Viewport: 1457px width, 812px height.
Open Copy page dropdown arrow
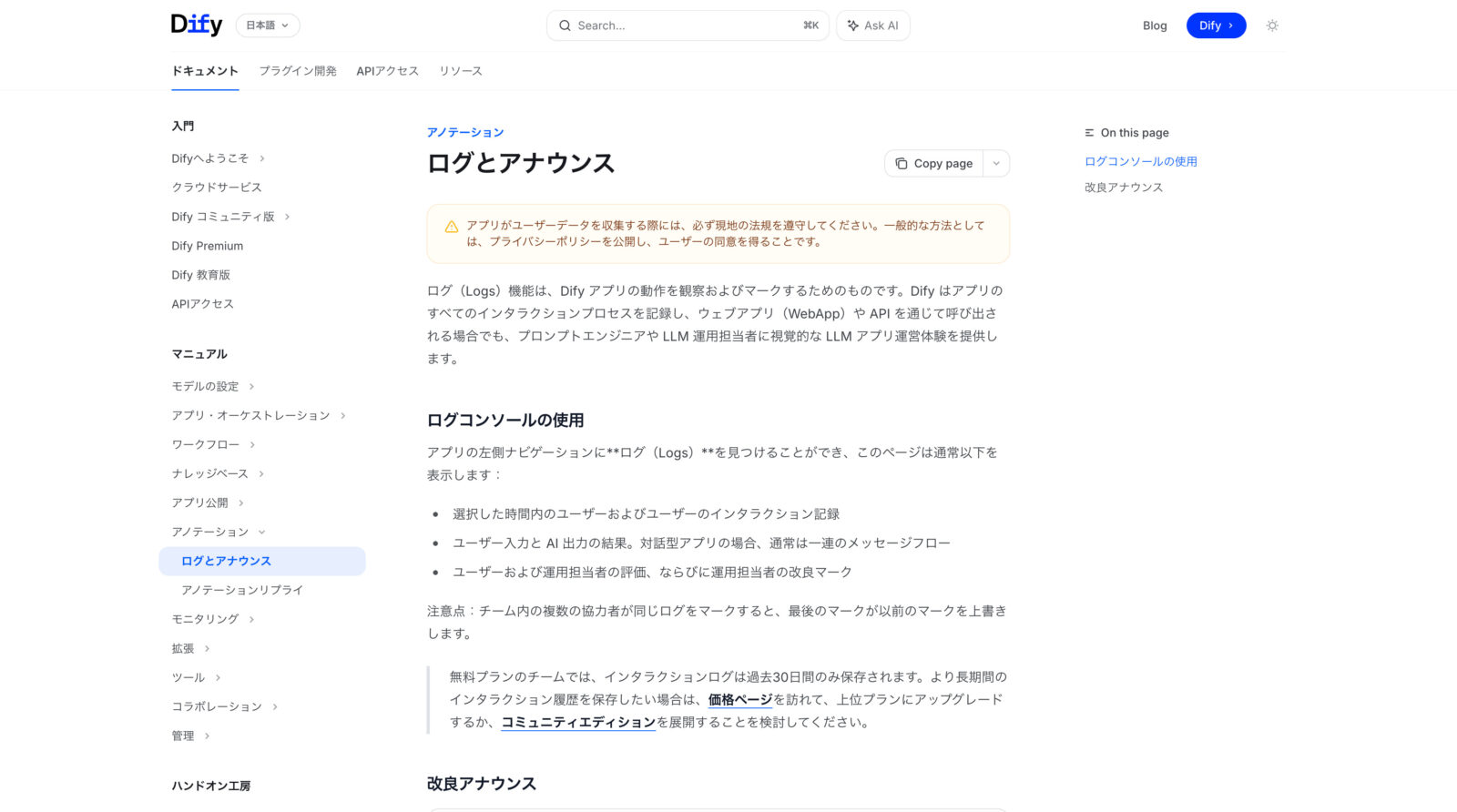tap(996, 164)
